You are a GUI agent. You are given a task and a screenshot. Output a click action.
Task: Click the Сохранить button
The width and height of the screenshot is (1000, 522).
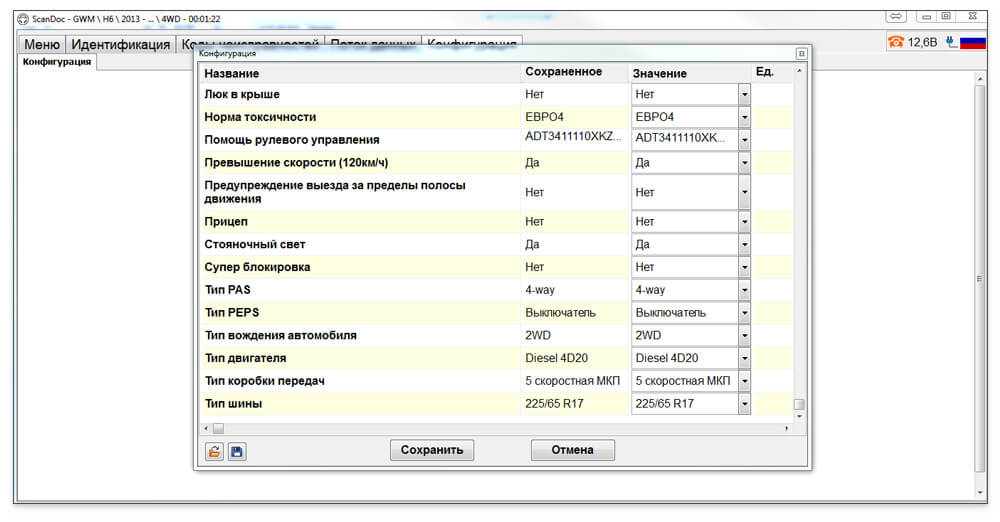point(432,450)
